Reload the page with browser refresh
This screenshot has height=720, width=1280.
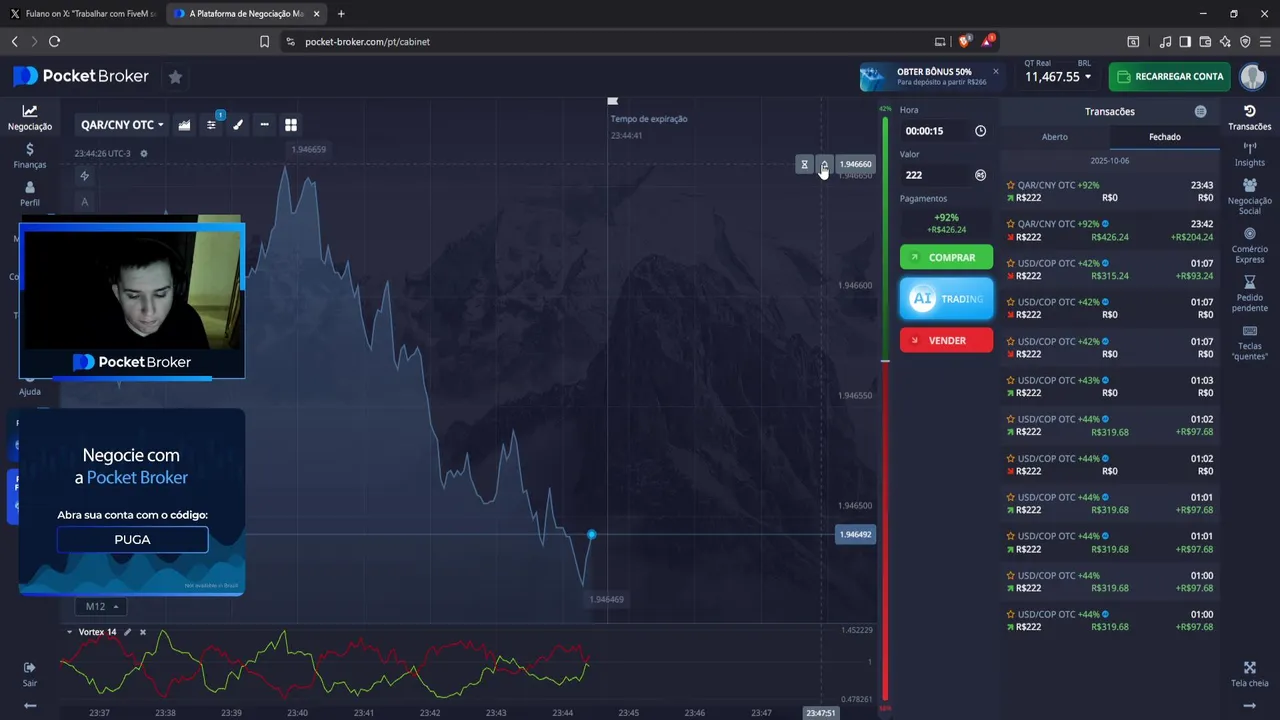point(54,42)
